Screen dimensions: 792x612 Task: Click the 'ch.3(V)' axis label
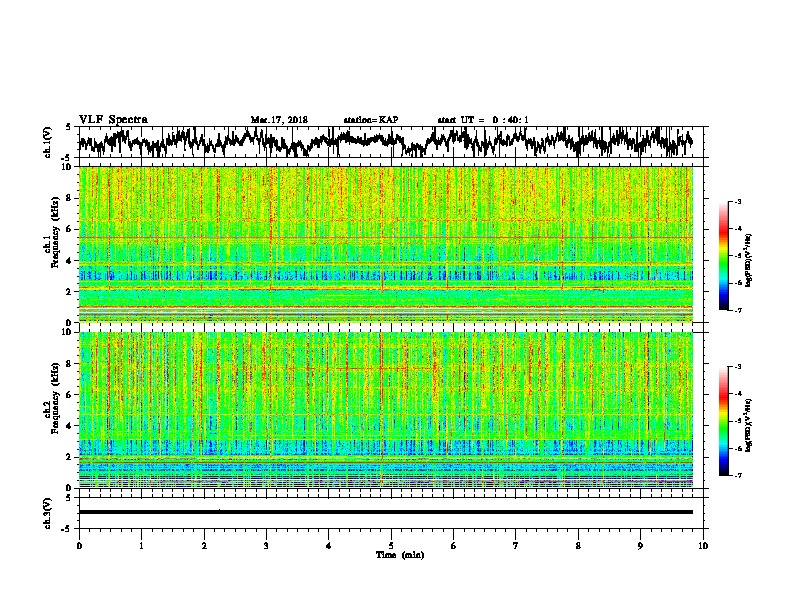click(x=48, y=513)
